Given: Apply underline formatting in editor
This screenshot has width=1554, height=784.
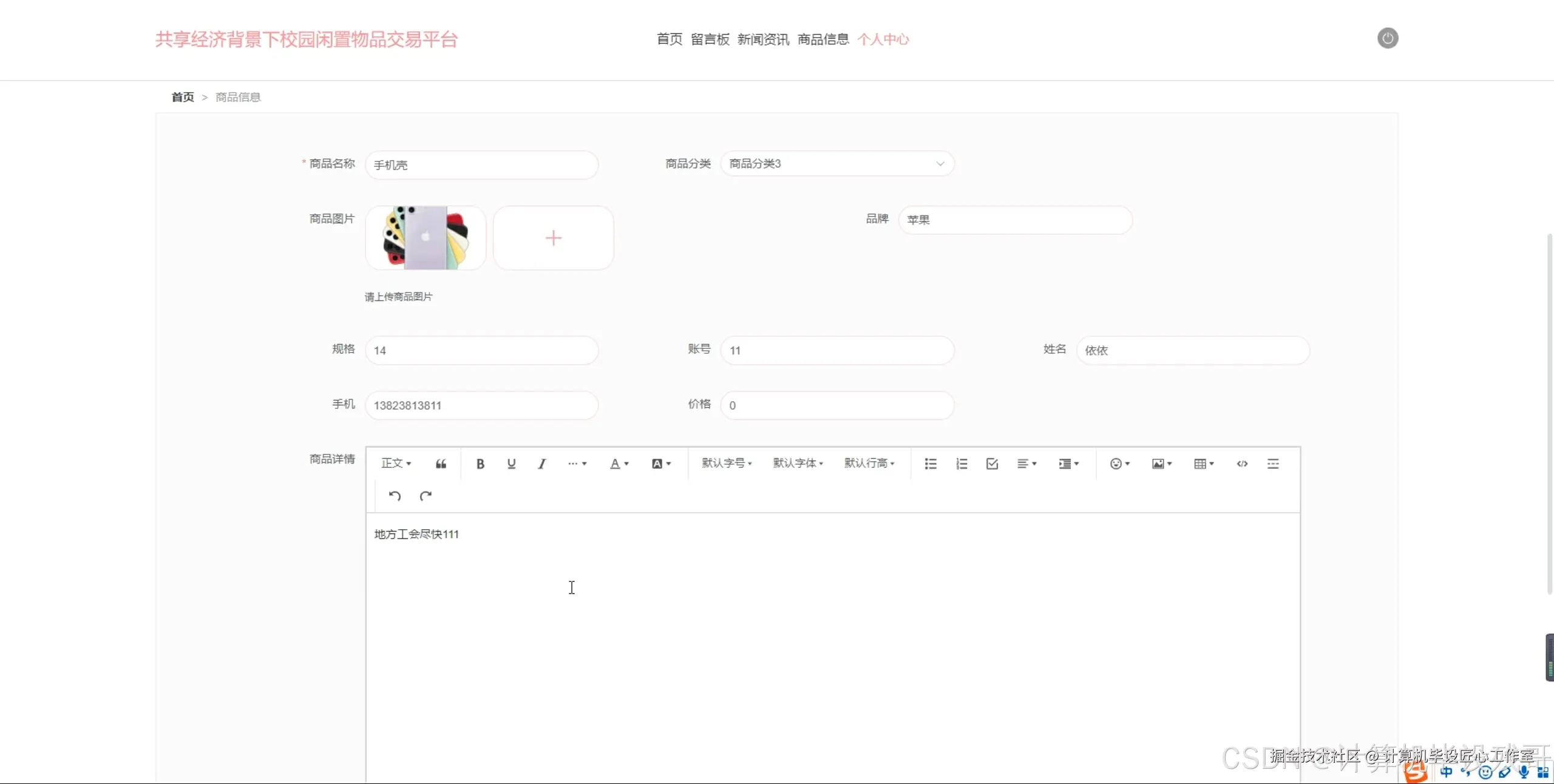Looking at the screenshot, I should coord(511,464).
